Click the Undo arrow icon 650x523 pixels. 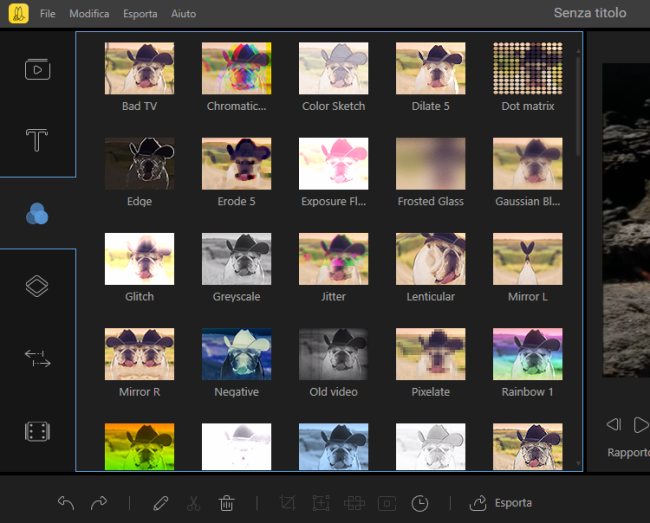67,503
